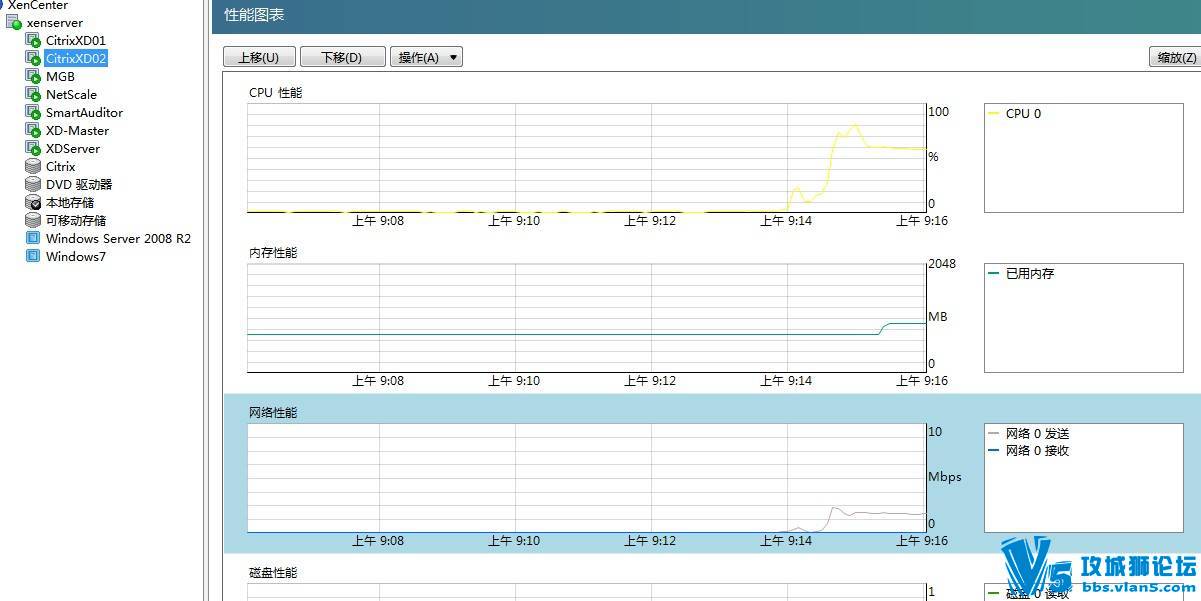Open the 缩放(Z) zoom dropdown
This screenshot has width=1201, height=601.
pos(1175,58)
